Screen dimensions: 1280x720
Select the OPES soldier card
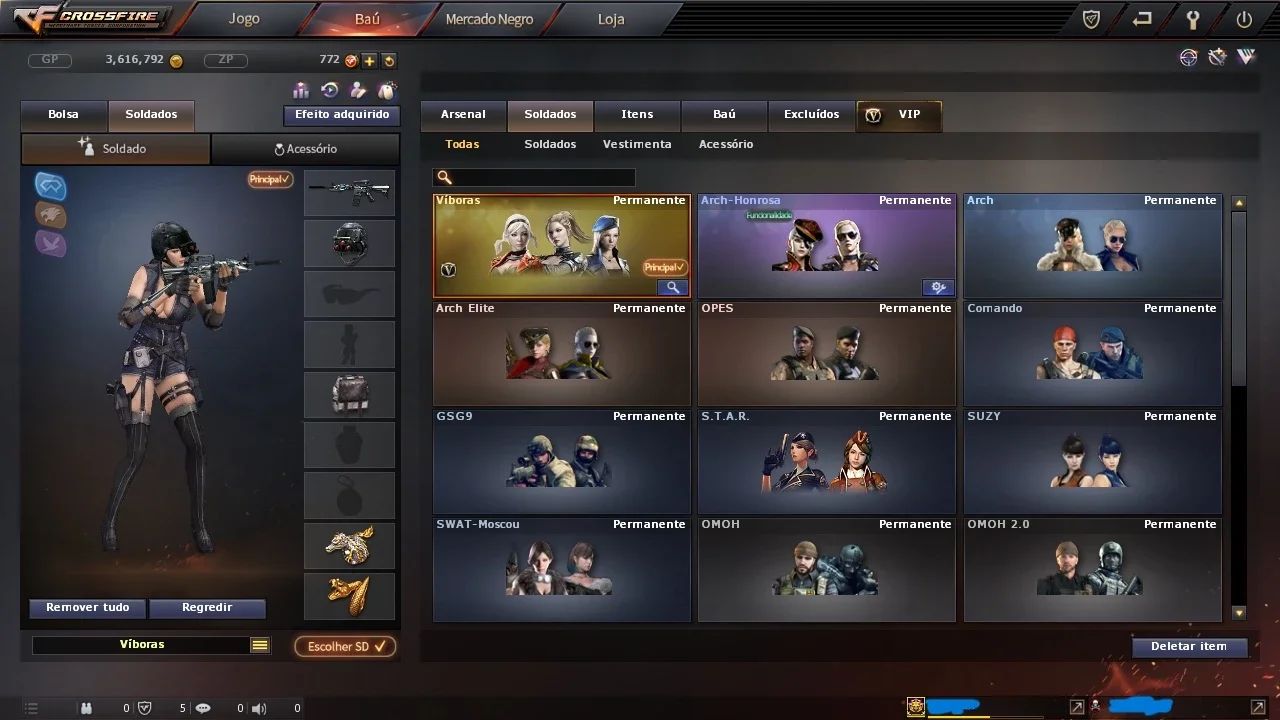pos(827,353)
